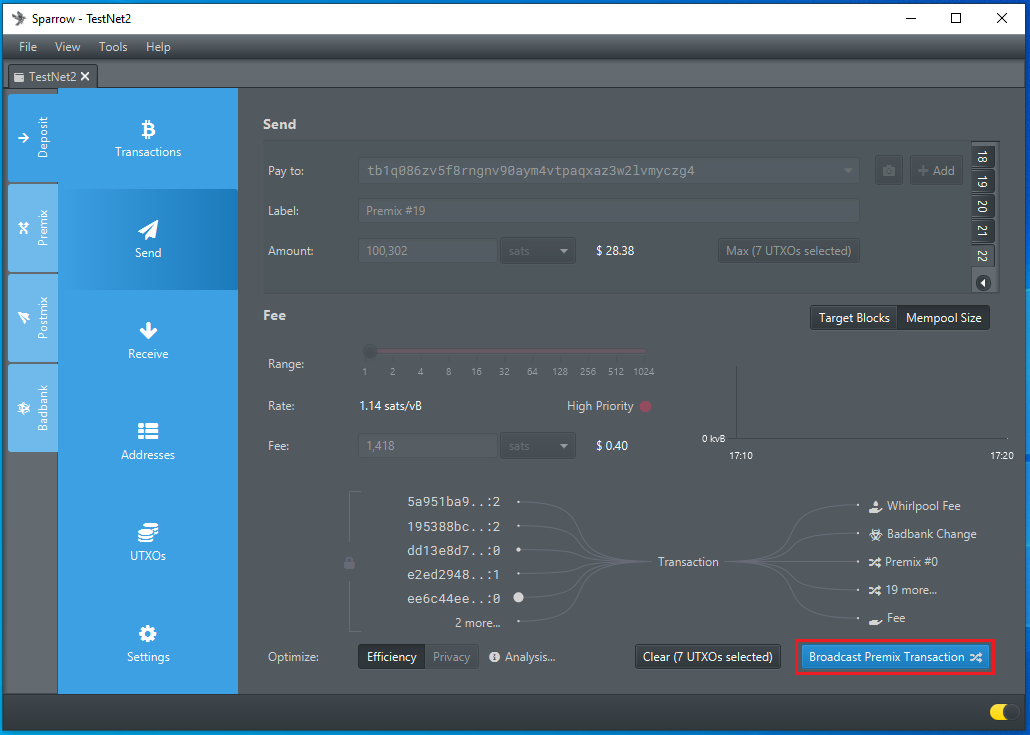
Task: Click the Badbank Change biohazard icon
Action: tap(876, 535)
